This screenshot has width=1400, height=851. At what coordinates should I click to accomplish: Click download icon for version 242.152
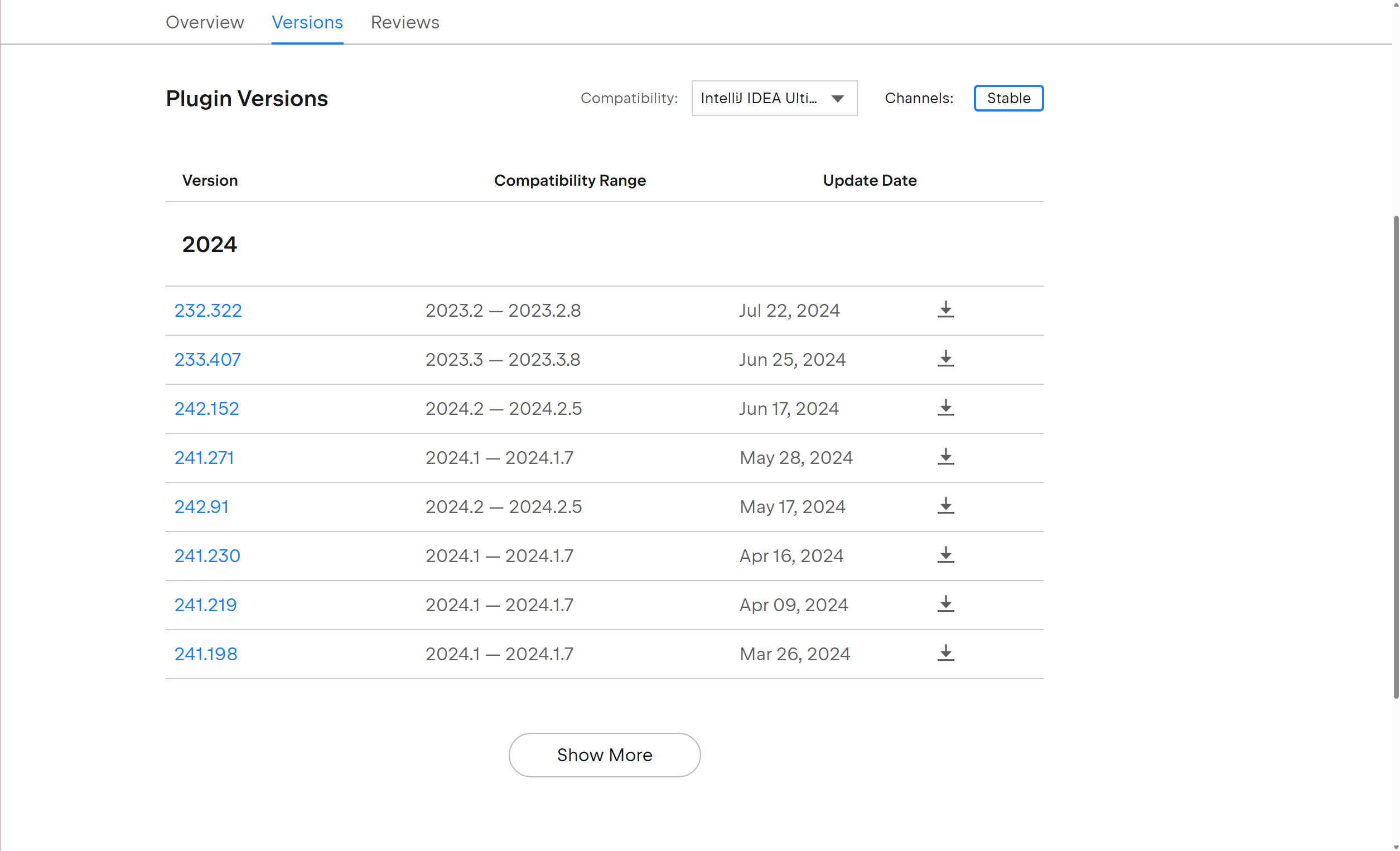pos(945,408)
